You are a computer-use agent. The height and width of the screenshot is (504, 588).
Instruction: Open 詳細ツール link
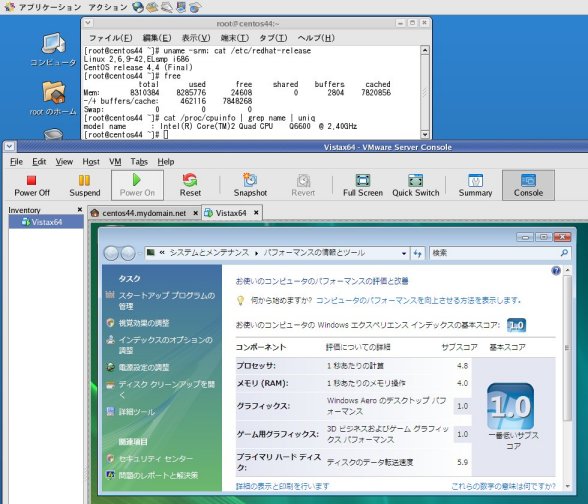(x=136, y=412)
